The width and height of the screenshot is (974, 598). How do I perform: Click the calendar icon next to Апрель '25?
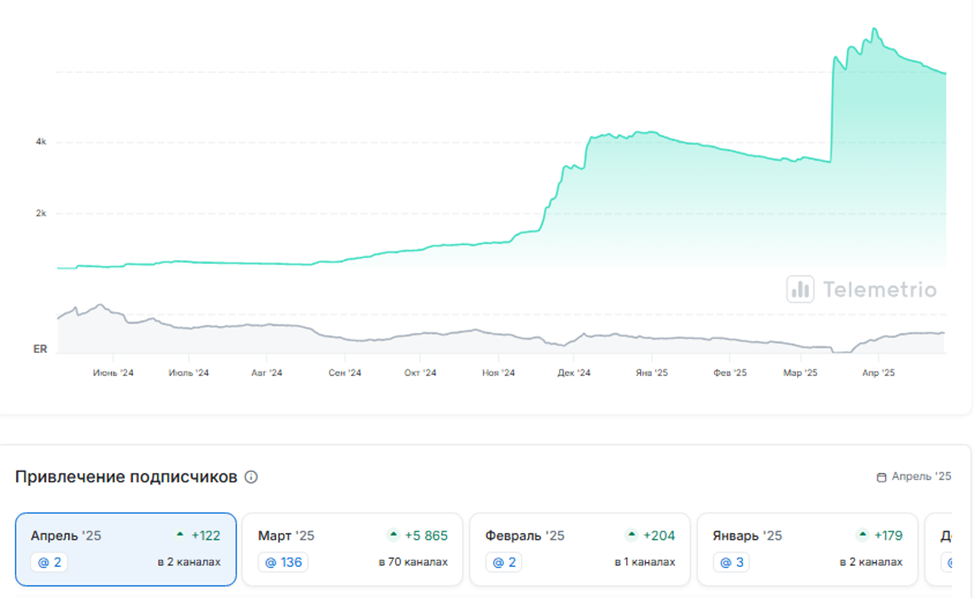pos(881,477)
